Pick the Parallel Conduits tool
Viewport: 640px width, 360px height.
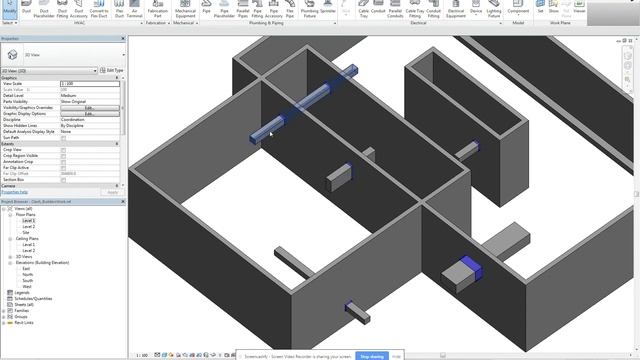pos(395,9)
